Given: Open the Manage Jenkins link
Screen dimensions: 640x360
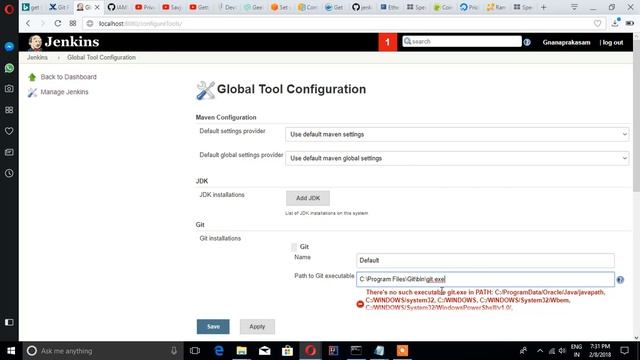Looking at the screenshot, I should tap(64, 92).
